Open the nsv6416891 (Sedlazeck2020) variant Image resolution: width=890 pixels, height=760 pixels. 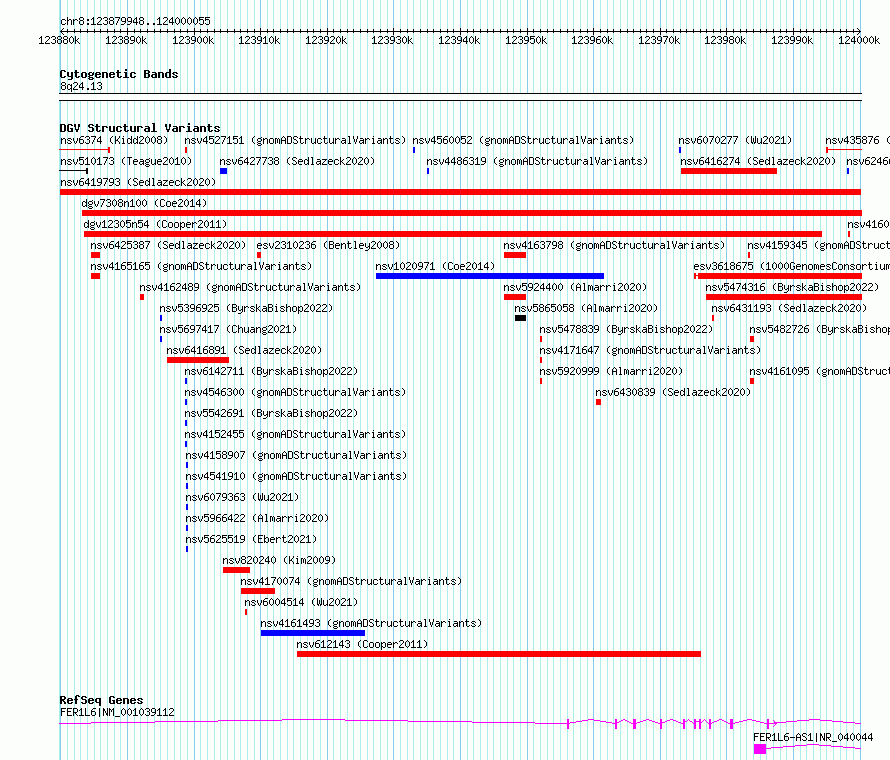(244, 350)
